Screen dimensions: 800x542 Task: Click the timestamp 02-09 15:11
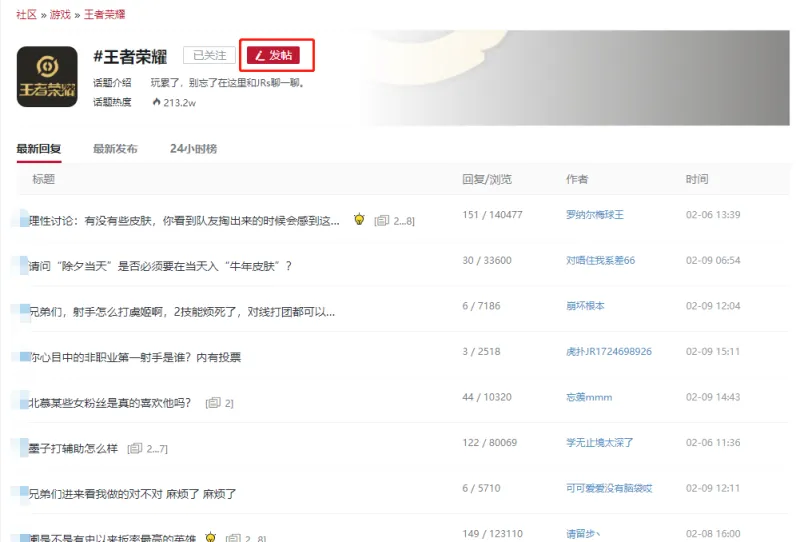tap(713, 352)
